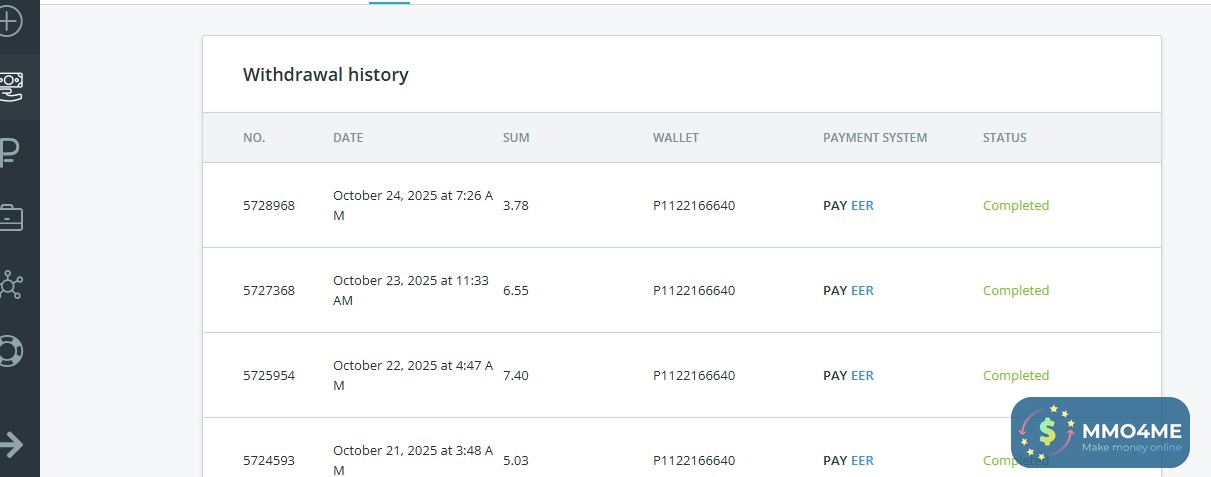
Task: Click withdrawal number 5725954
Action: [269, 376]
